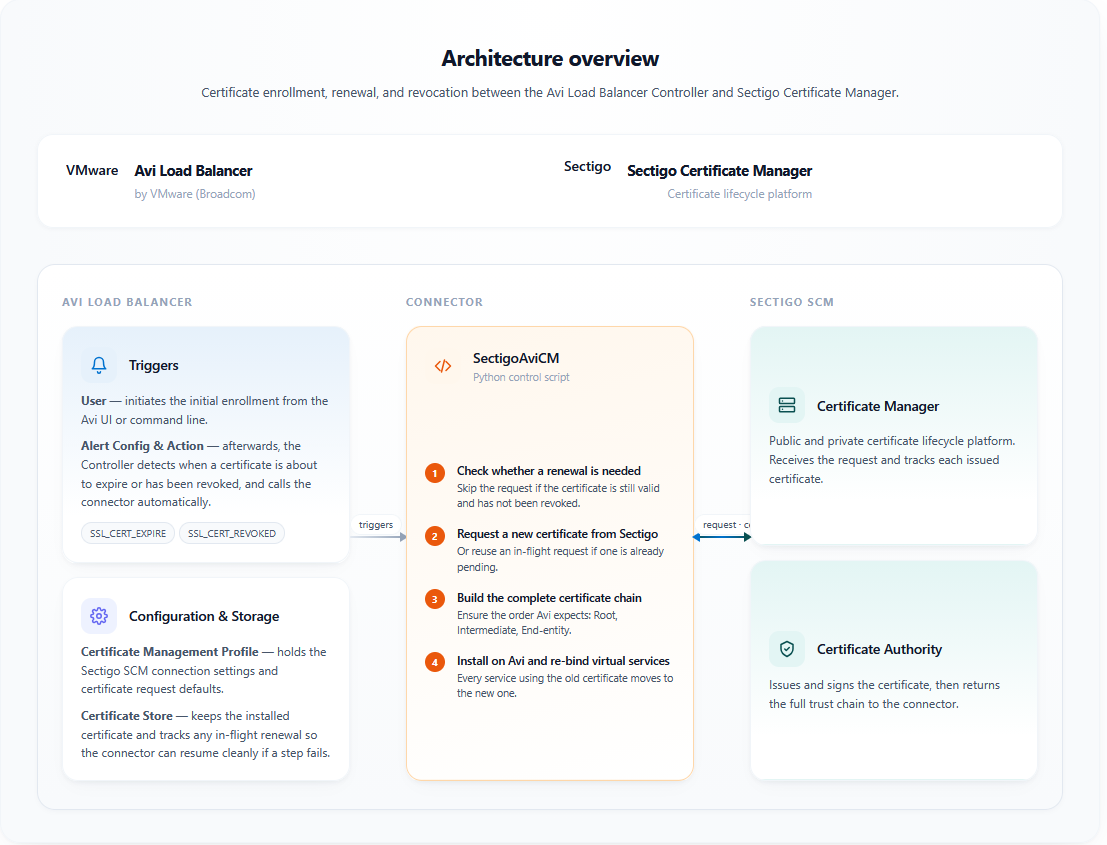The image size is (1107, 845).
Task: Click 'Certificate lifecycle platform' subtitle
Action: 739,194
